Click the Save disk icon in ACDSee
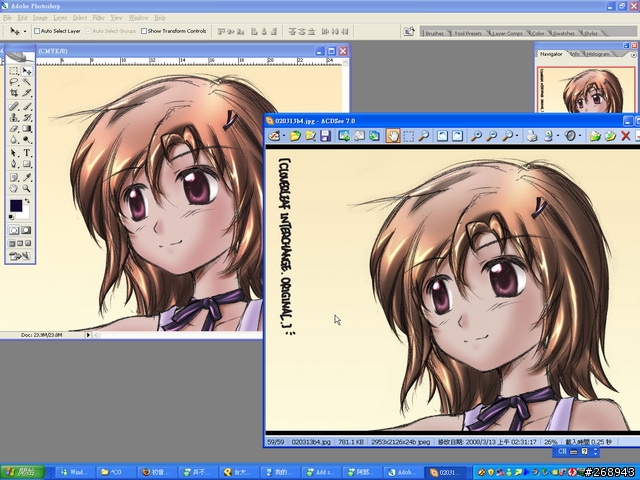This screenshot has height=480, width=640. pyautogui.click(x=325, y=136)
